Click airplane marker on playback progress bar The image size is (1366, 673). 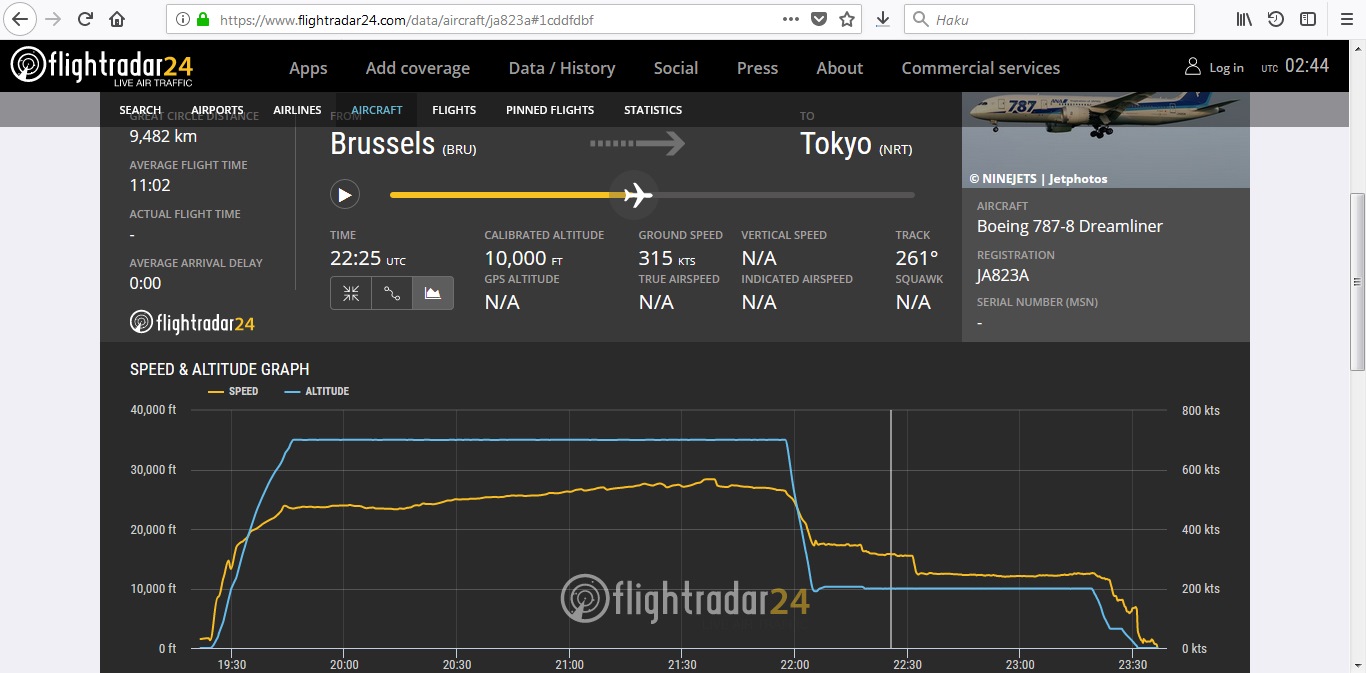tap(637, 195)
